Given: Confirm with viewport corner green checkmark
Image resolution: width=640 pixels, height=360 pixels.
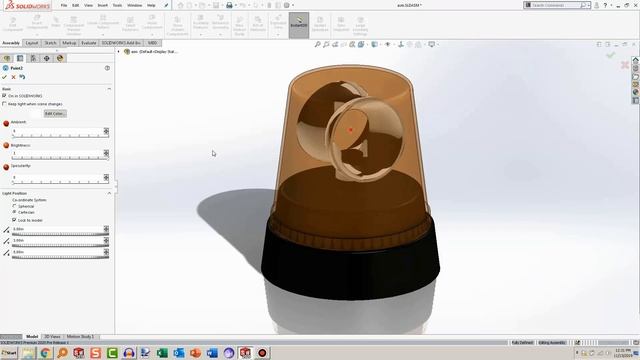Looking at the screenshot, I should pyautogui.click(x=611, y=55).
